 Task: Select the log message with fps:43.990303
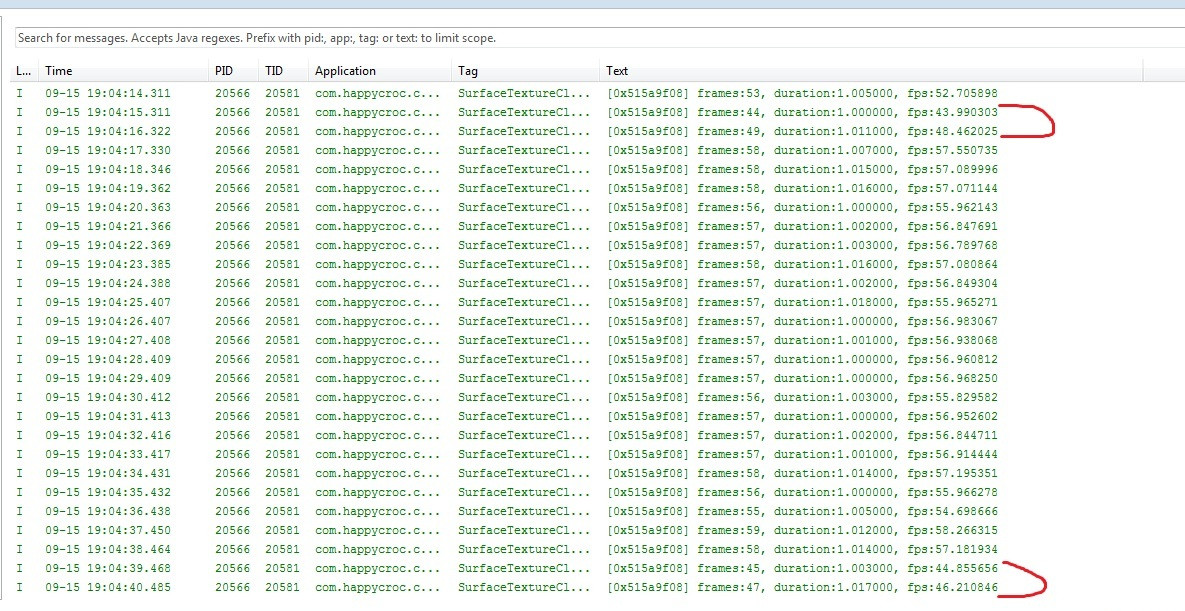pyautogui.click(x=802, y=113)
